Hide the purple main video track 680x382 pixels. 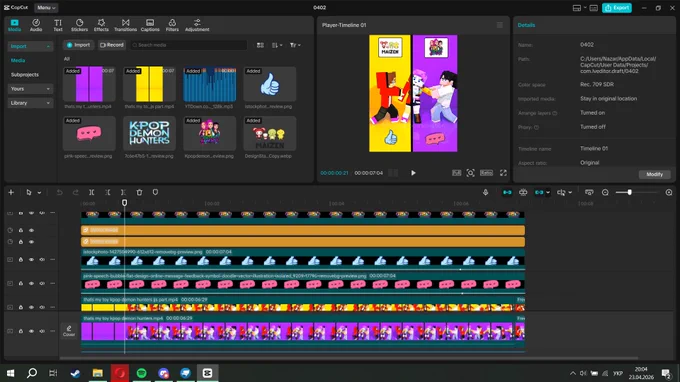[31, 331]
